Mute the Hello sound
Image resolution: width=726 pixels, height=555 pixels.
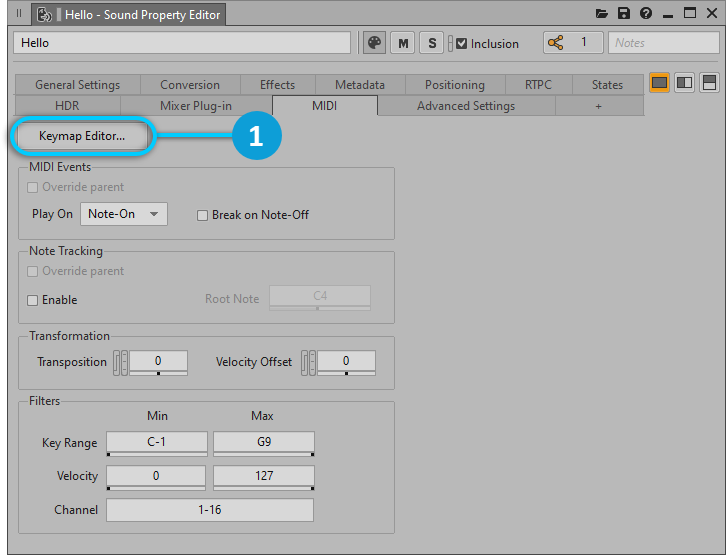point(403,43)
